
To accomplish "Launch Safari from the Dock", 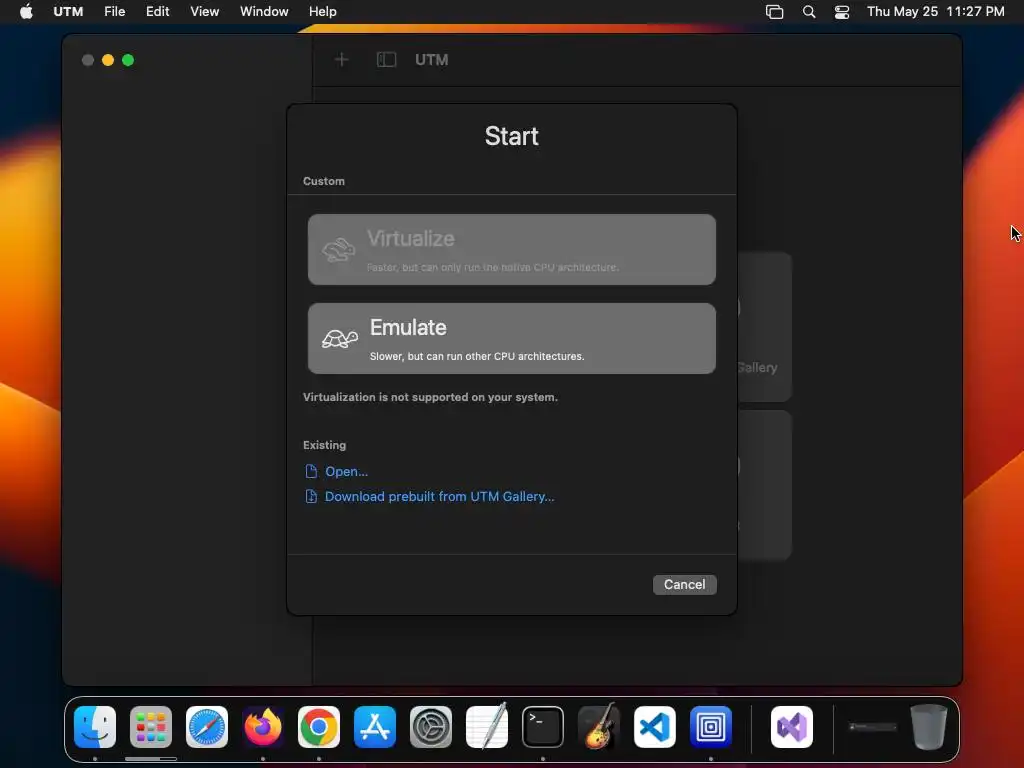I will 207,727.
